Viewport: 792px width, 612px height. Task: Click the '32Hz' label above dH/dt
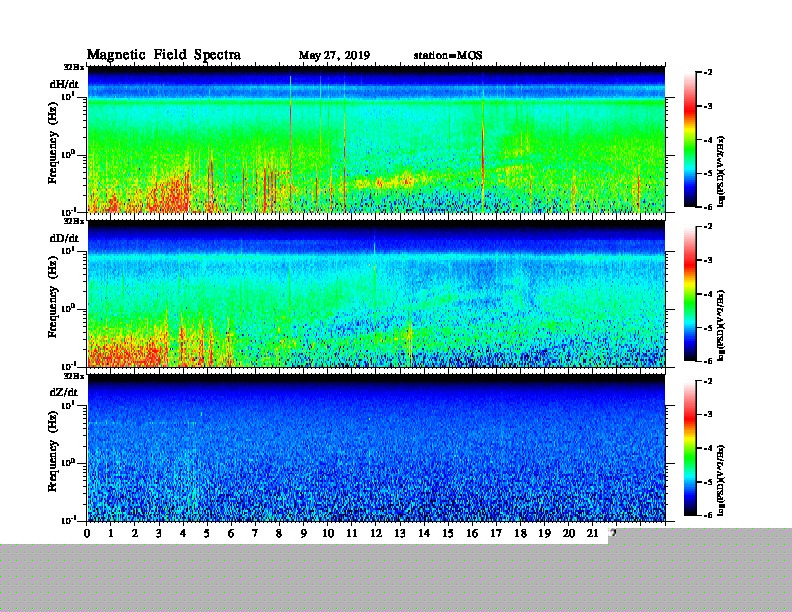click(x=74, y=67)
